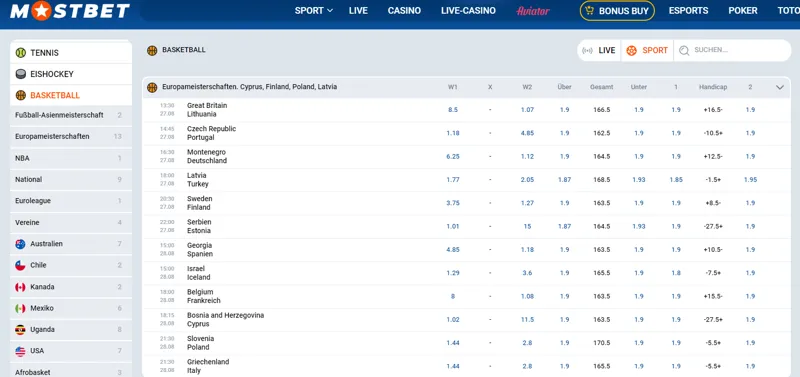
Task: Select W1 odds 4.85 for Georgia
Action: pos(453,250)
